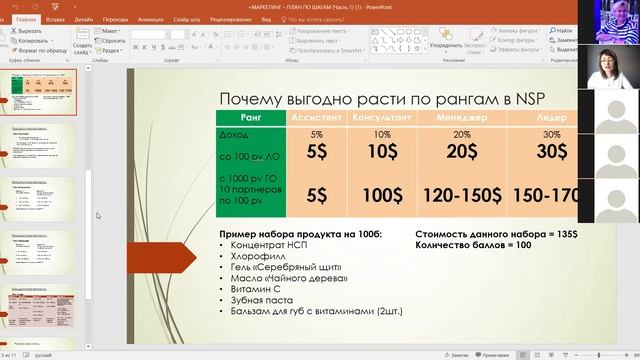
Task: Open the Рецензирование tab
Action: click(231, 19)
